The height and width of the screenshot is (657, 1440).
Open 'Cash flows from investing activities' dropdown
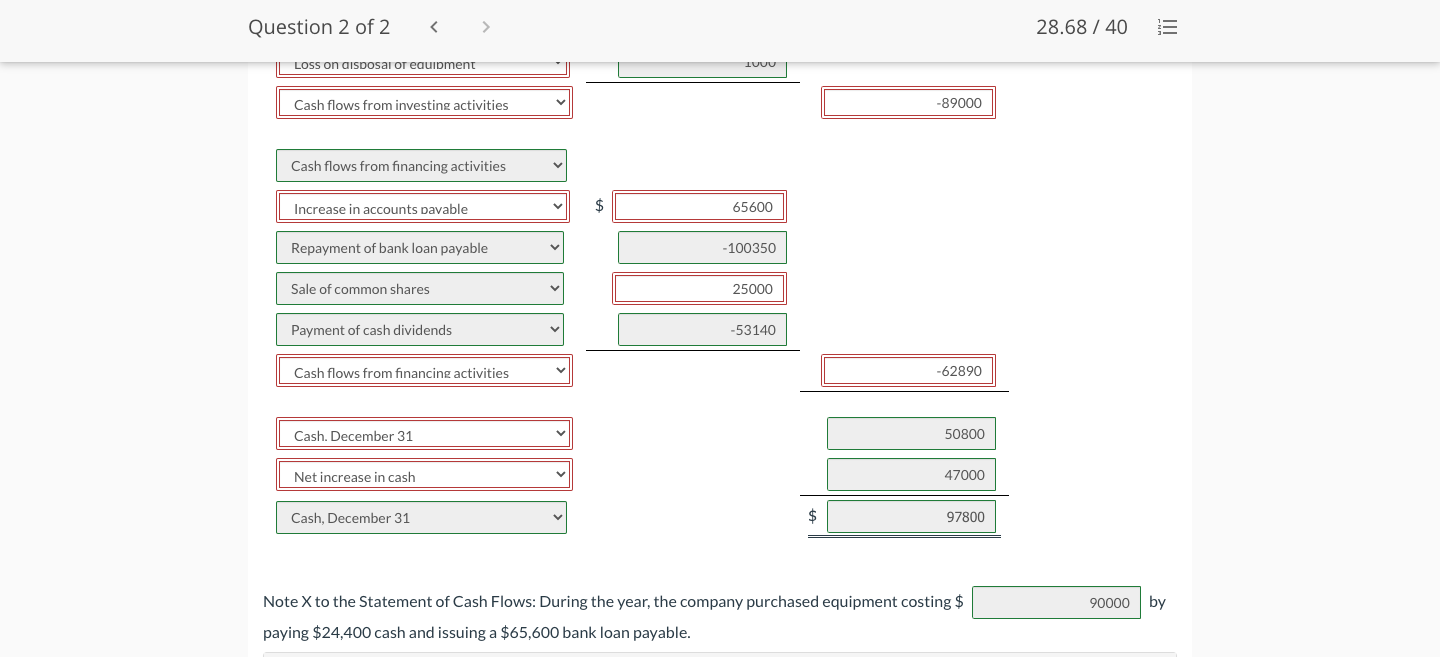tap(424, 103)
